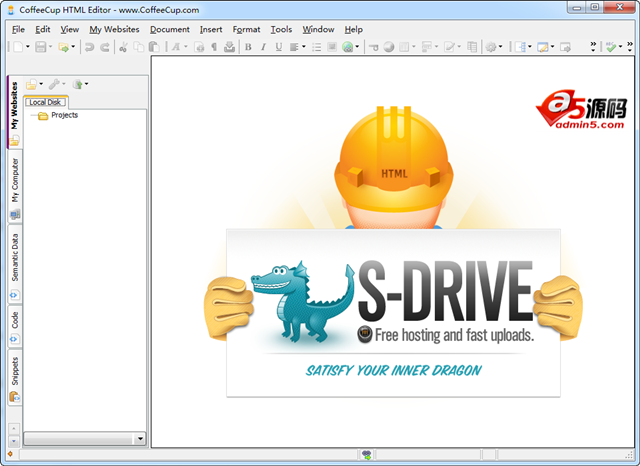Toggle Underline formatting

point(278,47)
